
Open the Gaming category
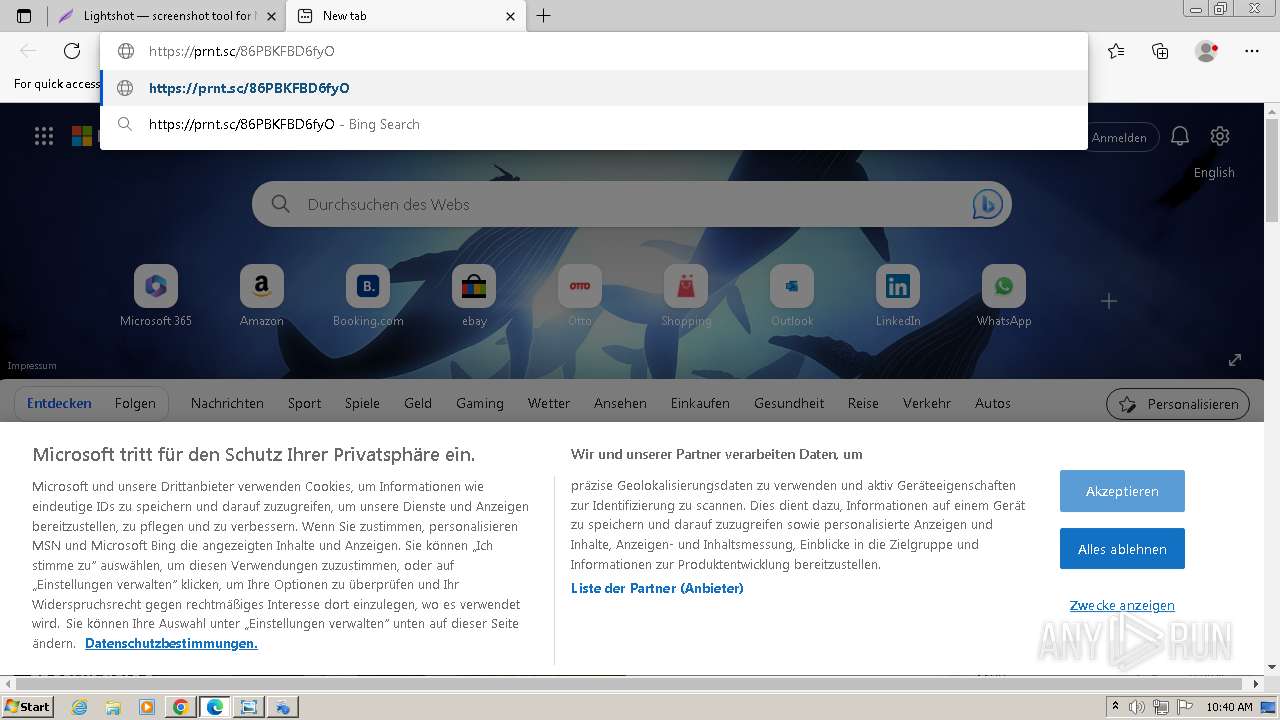480,403
